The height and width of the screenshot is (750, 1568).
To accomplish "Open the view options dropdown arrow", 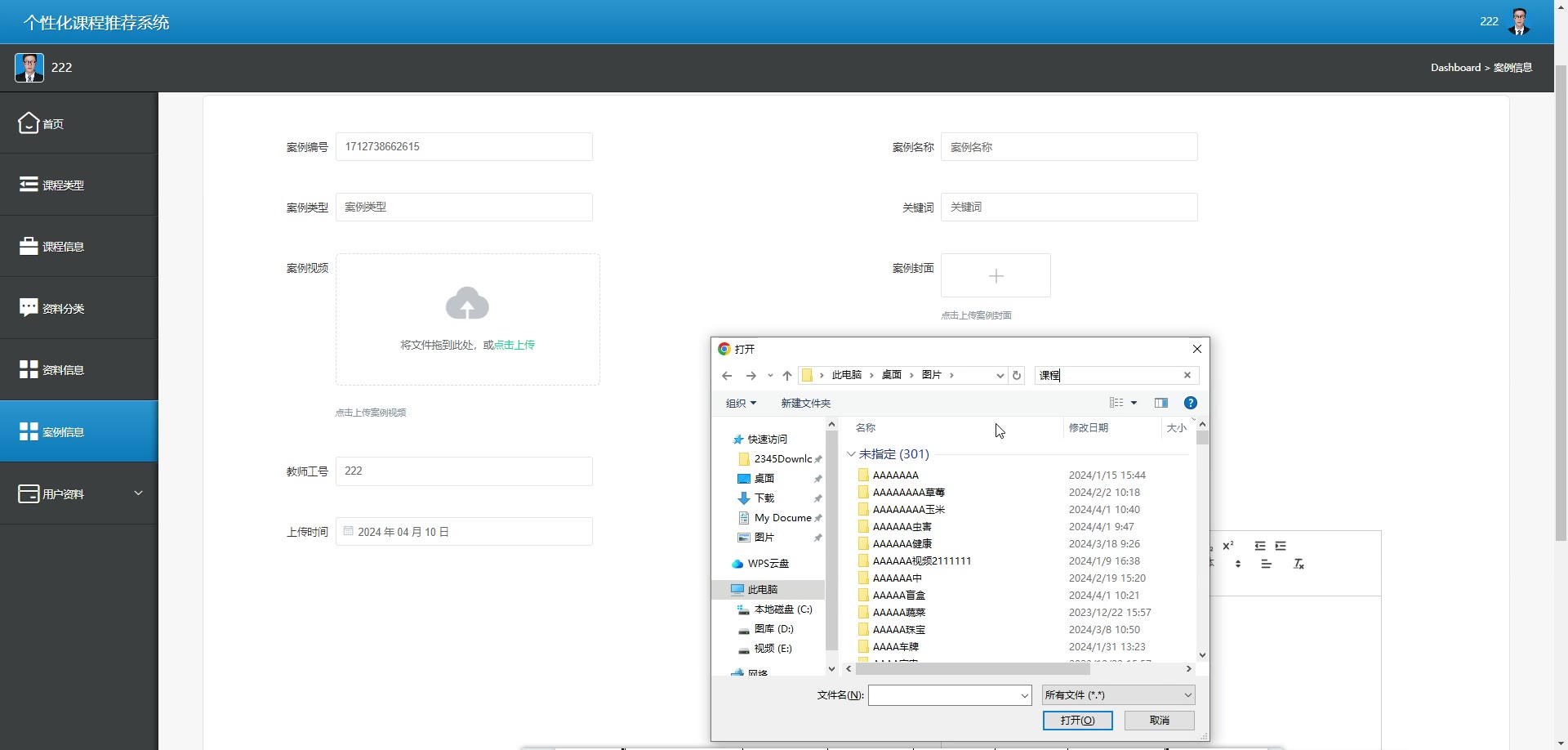I will pos(1134,403).
